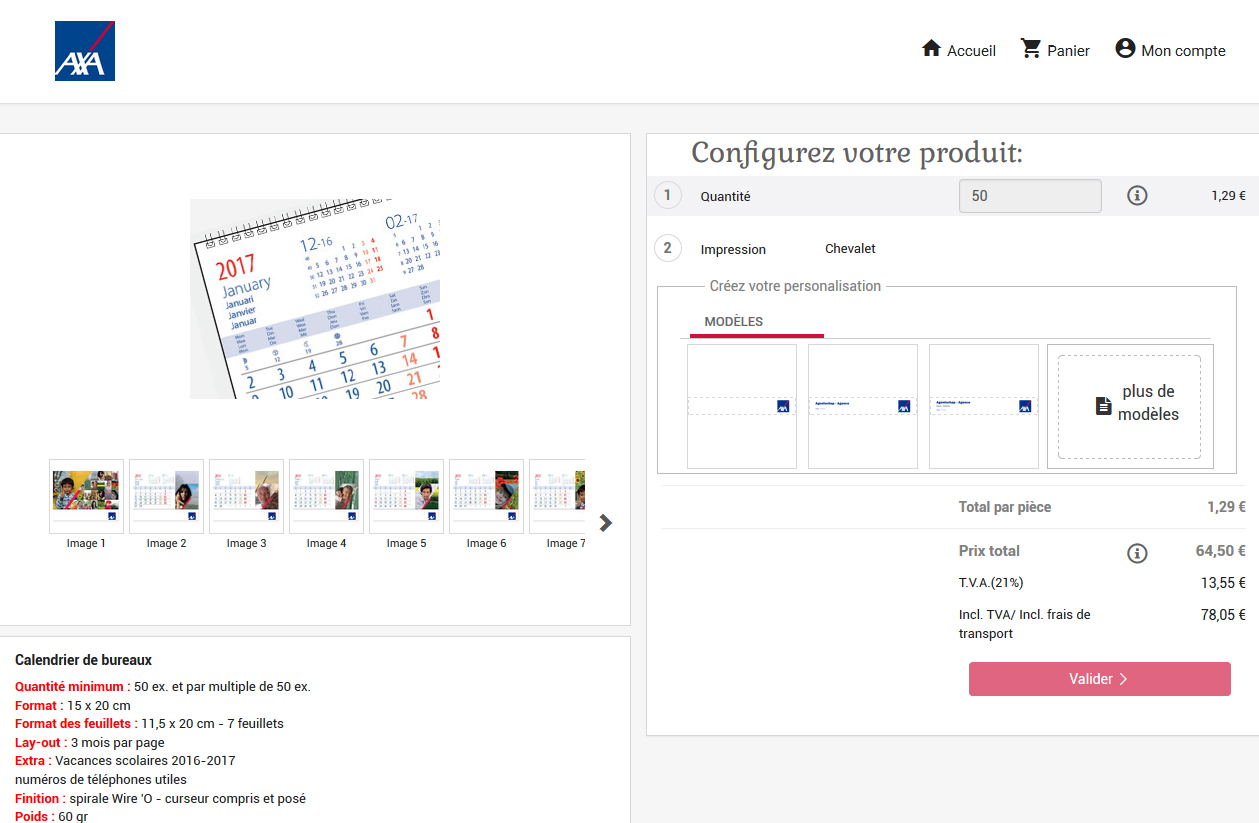The width and height of the screenshot is (1259, 823).
Task: Click the Quantité minimum description line
Action: (x=163, y=687)
